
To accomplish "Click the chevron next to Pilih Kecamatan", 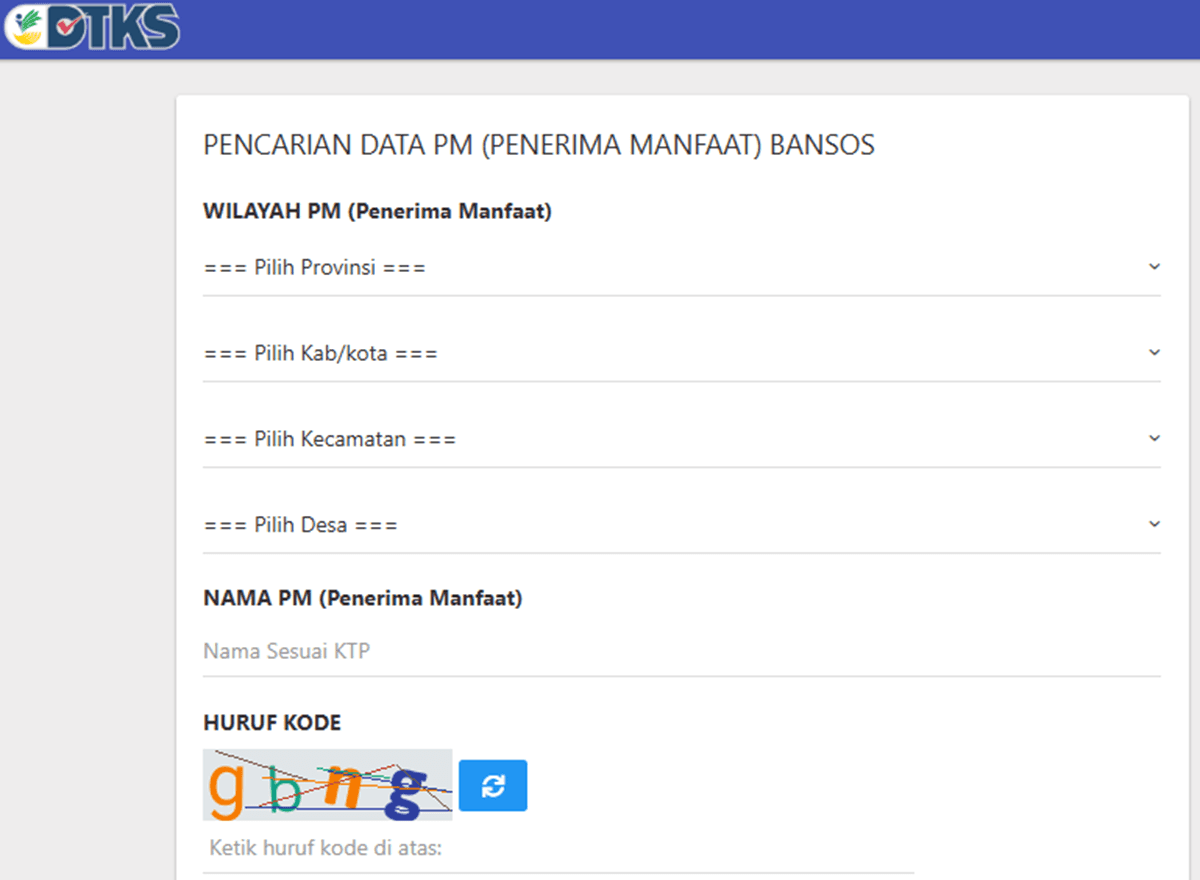I will (1155, 440).
